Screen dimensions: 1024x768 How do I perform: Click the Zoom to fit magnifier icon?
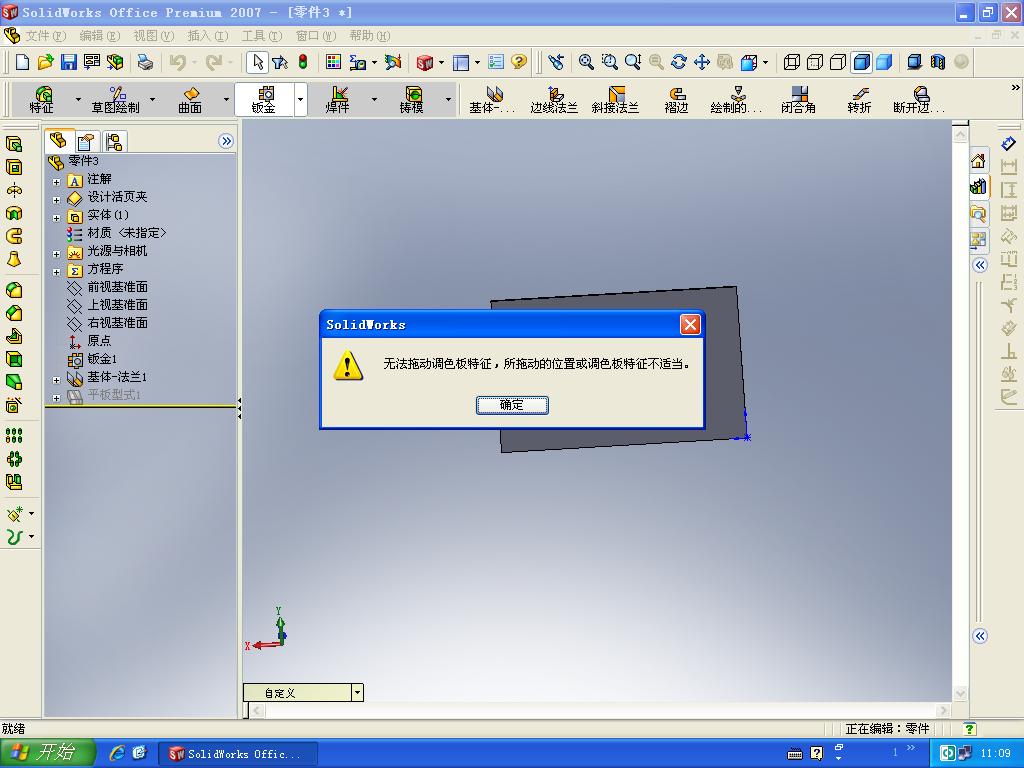586,62
